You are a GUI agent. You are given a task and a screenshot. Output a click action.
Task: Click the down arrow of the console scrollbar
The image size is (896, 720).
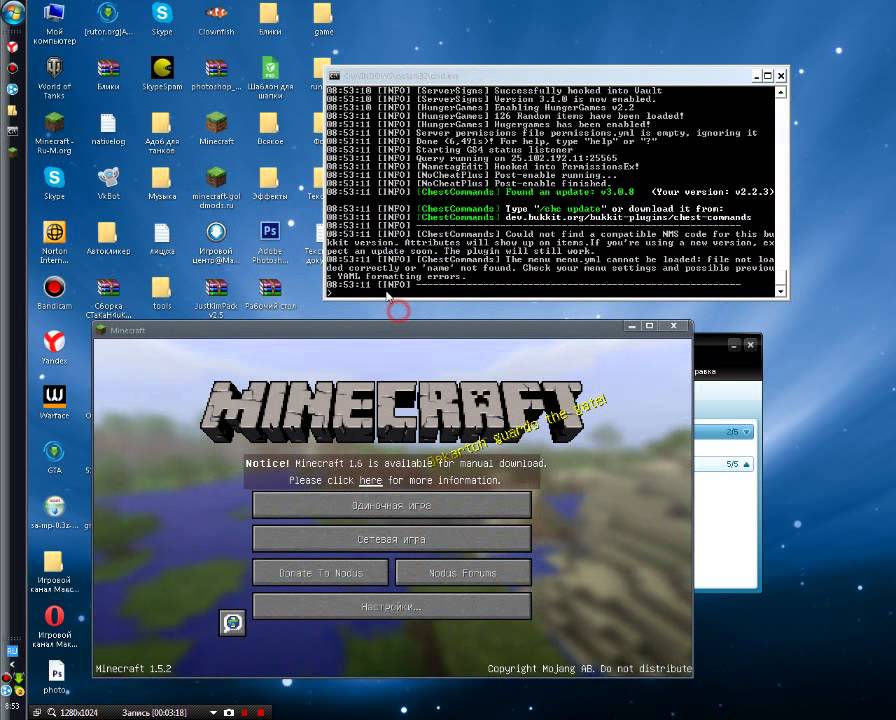[781, 291]
